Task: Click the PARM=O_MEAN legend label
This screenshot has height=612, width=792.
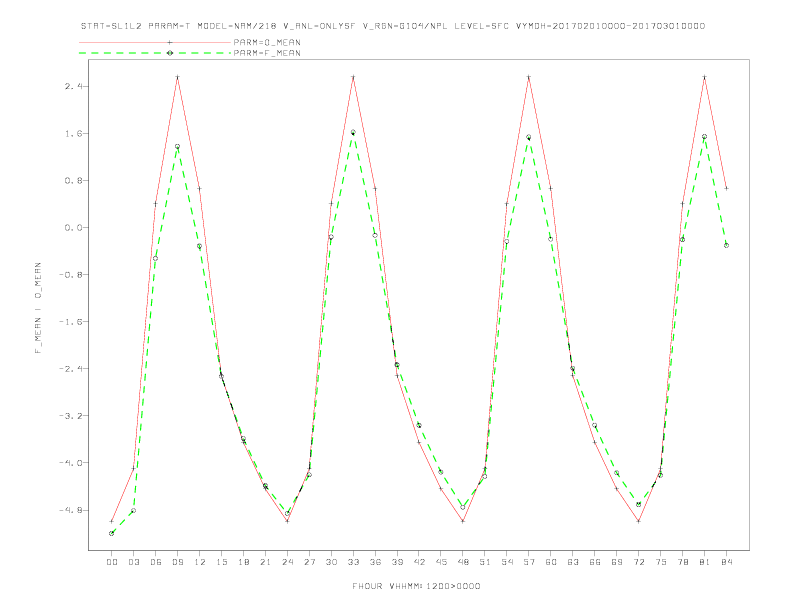Action: coord(267,42)
